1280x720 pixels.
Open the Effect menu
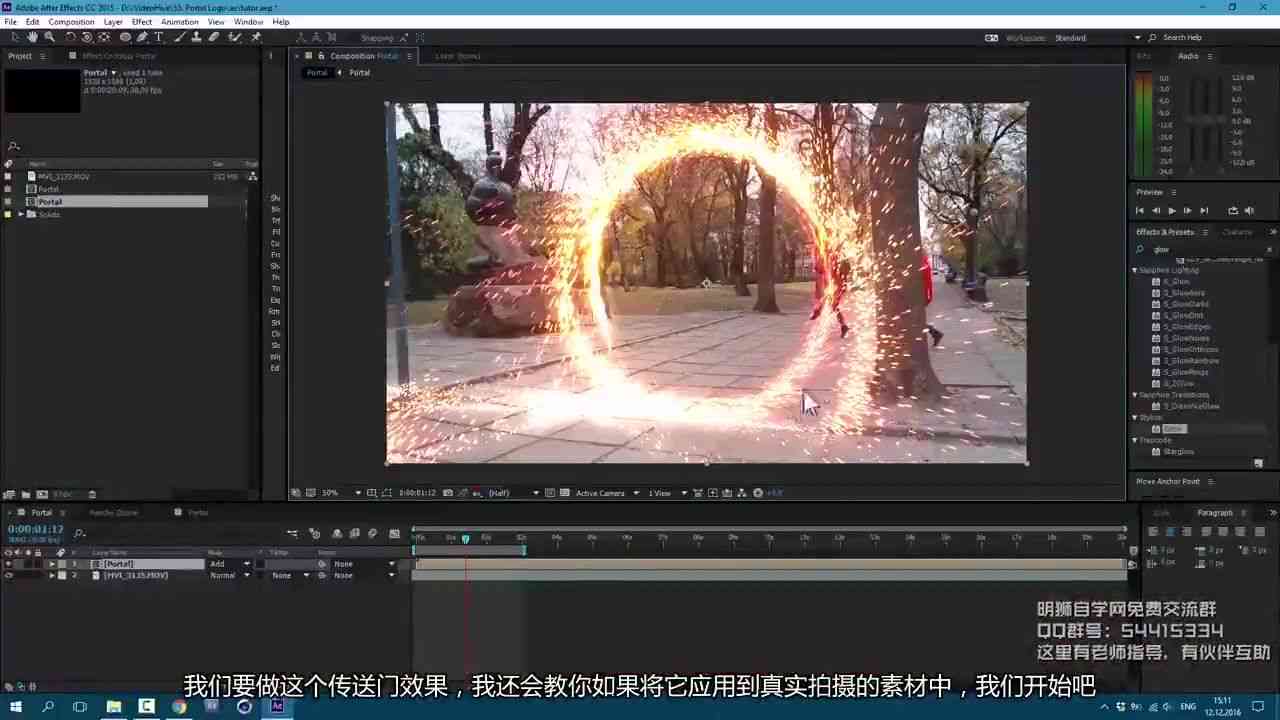(142, 22)
